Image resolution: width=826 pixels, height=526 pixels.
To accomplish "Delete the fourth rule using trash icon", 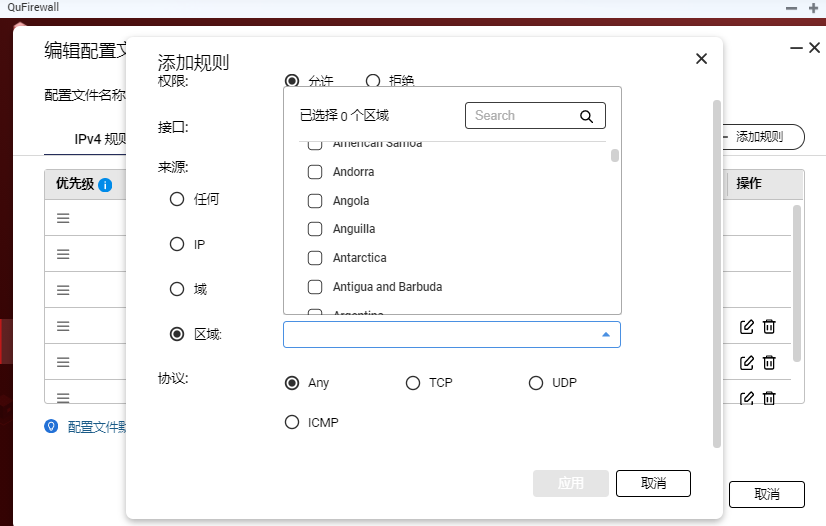I will tap(769, 326).
